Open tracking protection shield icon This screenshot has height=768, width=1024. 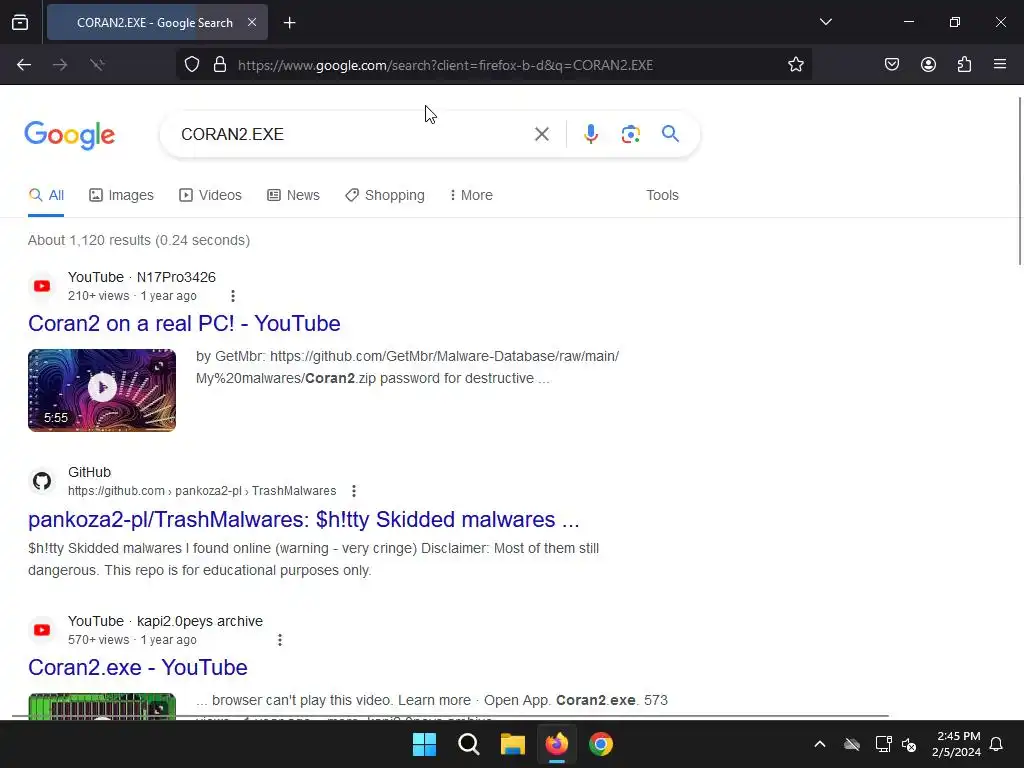(x=191, y=65)
